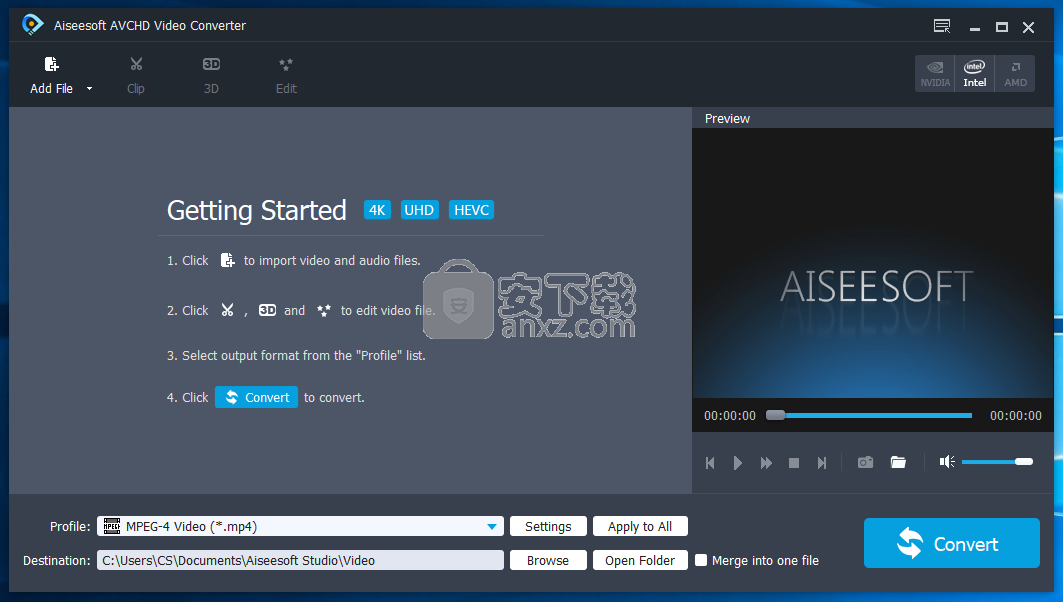The image size is (1063, 602).
Task: Take a snapshot with camera icon
Action: point(865,462)
